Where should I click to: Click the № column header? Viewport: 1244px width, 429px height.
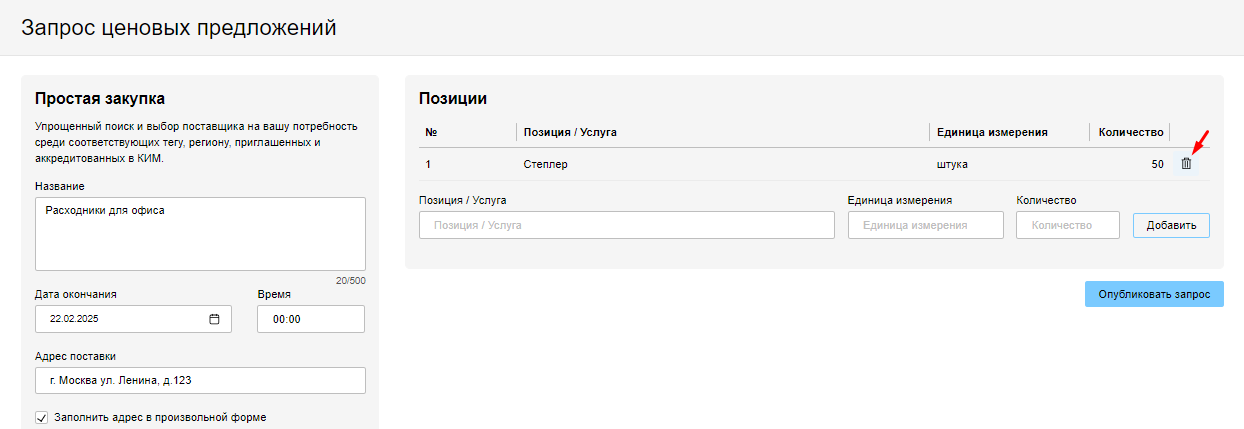(x=432, y=132)
